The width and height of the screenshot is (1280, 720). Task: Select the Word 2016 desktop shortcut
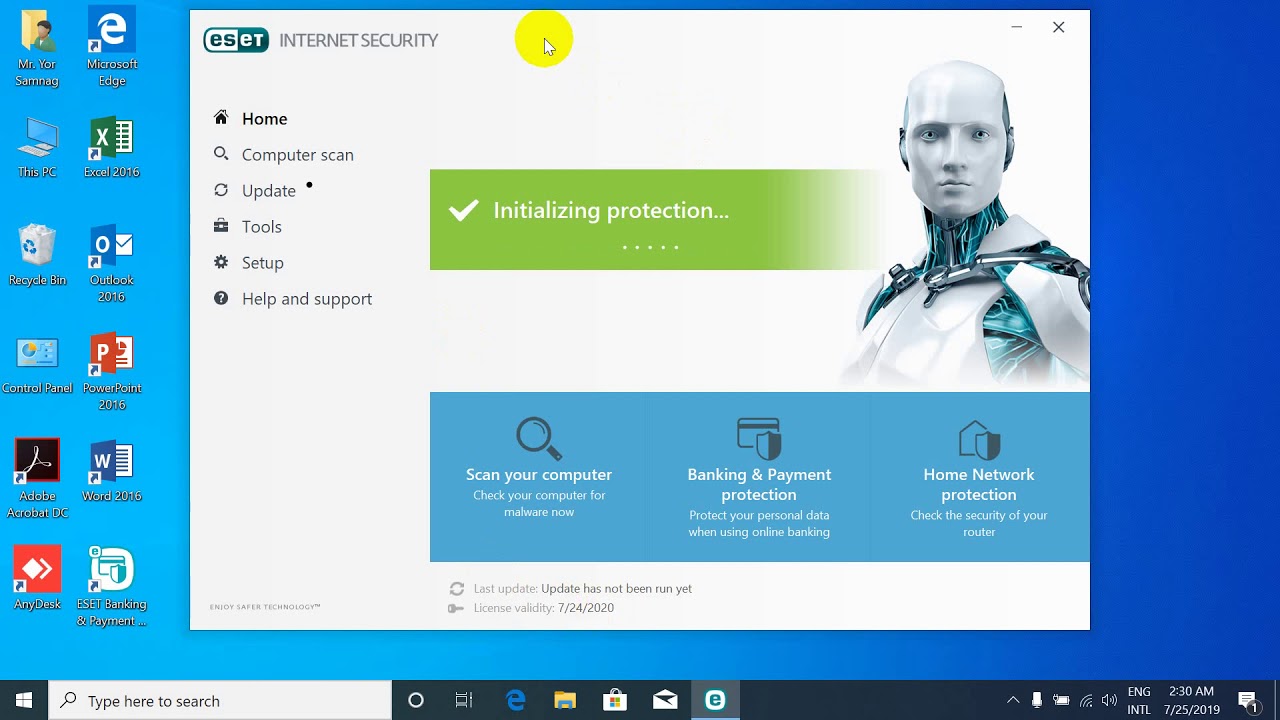point(112,472)
